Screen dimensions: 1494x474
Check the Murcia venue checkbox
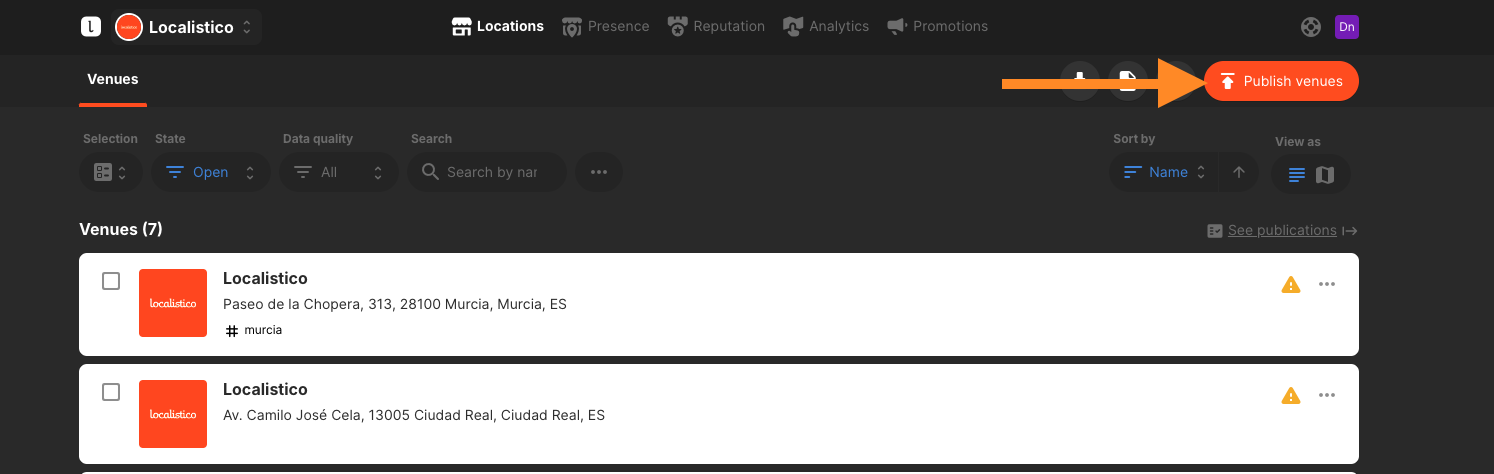pyautogui.click(x=111, y=281)
